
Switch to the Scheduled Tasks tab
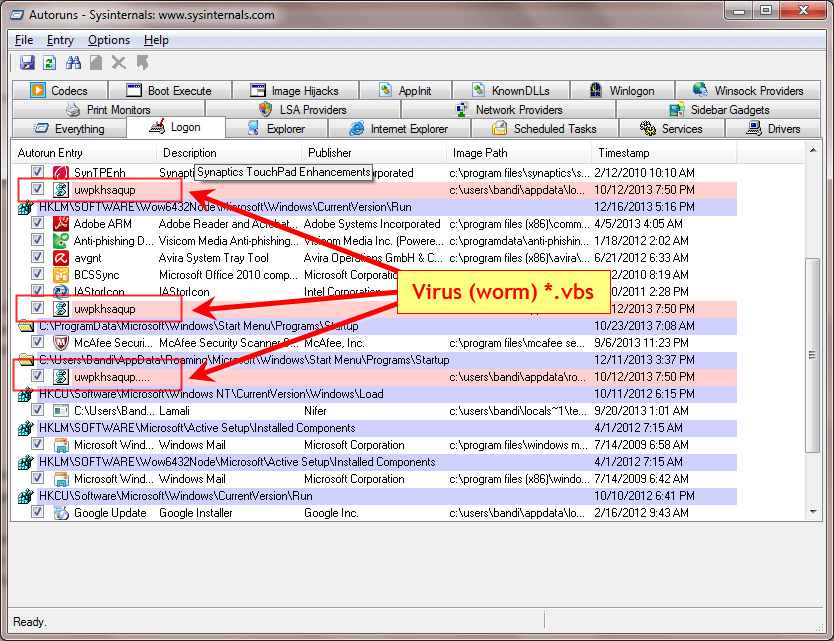[x=545, y=129]
